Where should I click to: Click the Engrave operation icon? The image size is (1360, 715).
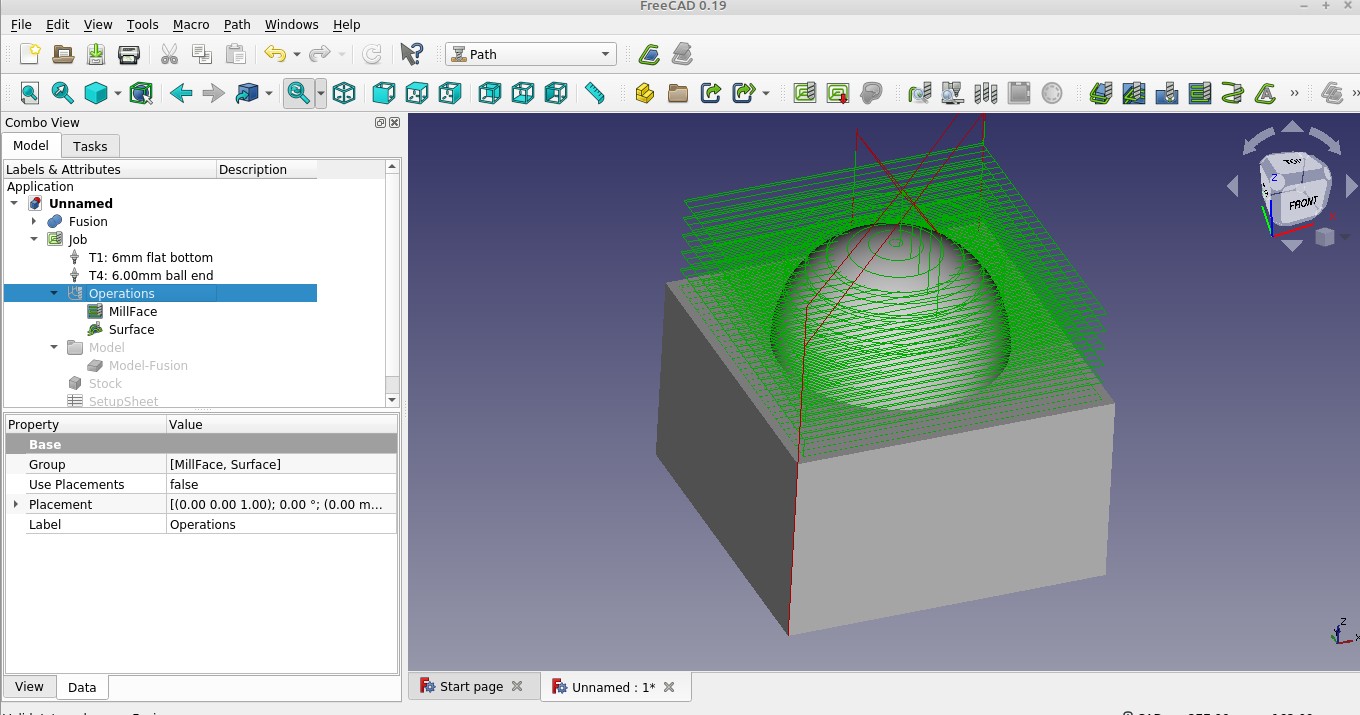(x=1265, y=93)
